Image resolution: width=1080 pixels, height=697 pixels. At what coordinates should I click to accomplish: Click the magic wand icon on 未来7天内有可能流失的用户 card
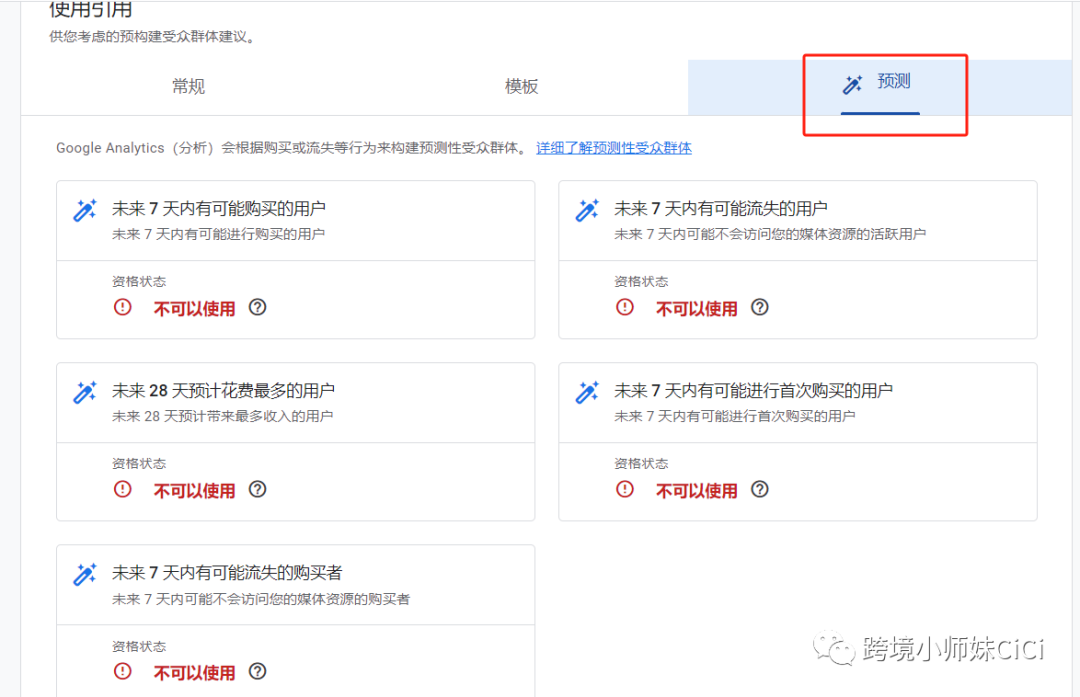pos(586,209)
